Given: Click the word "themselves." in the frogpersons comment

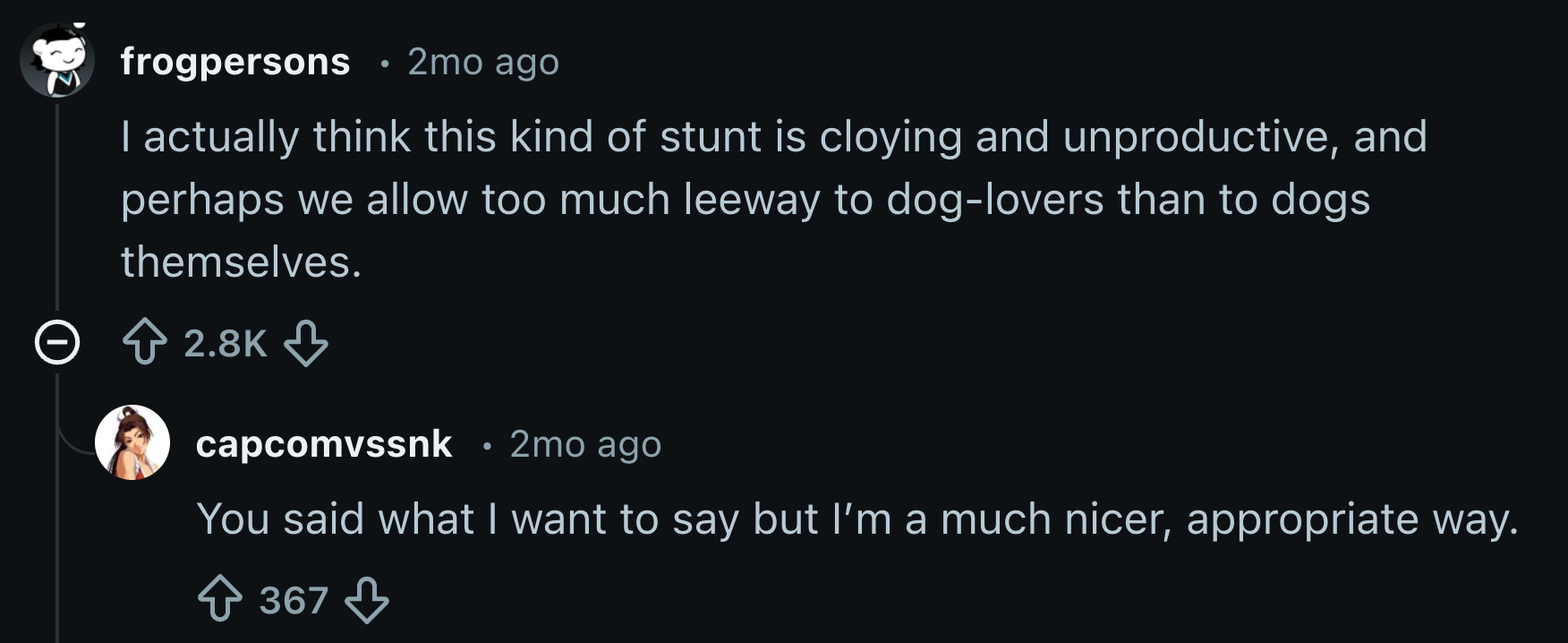Looking at the screenshot, I should (242, 262).
